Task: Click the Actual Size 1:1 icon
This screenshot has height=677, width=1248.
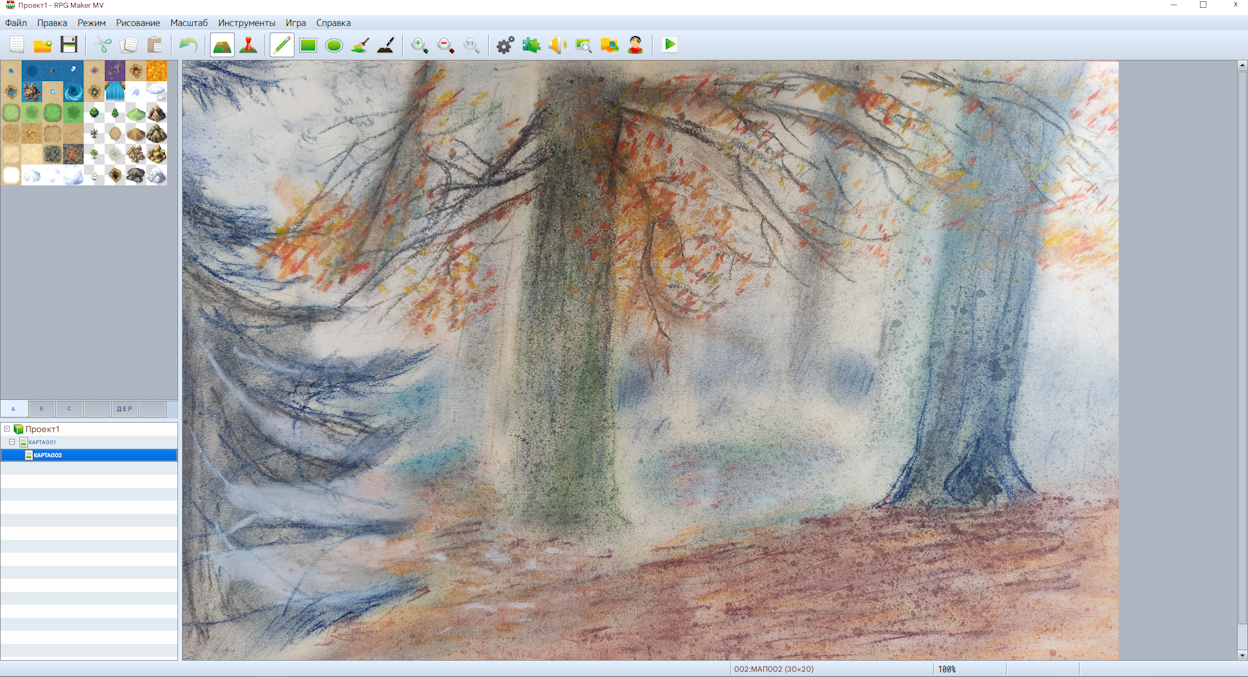Action: click(472, 45)
